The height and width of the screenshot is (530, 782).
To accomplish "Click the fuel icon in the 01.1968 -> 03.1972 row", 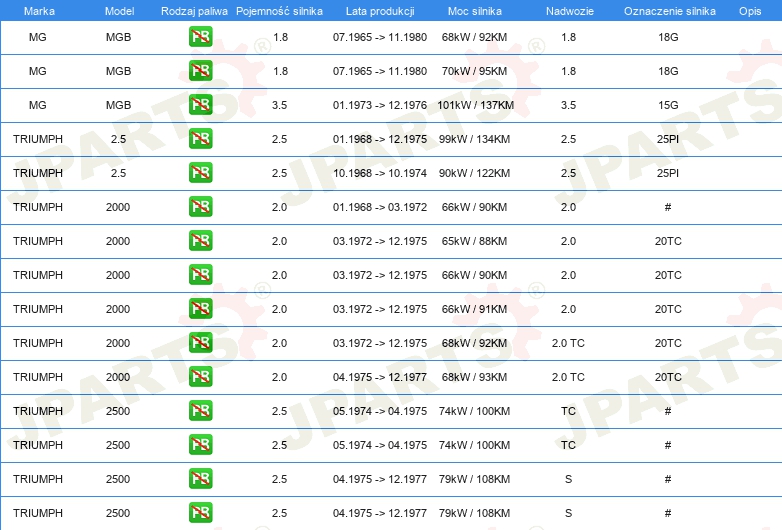I will pyautogui.click(x=200, y=207).
